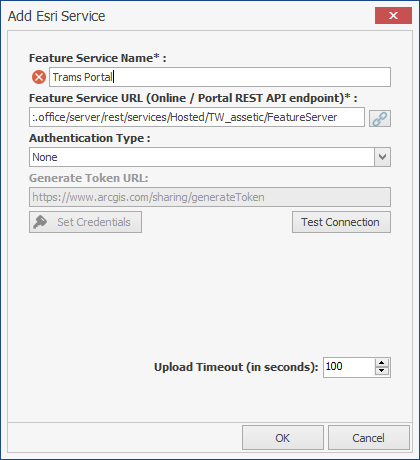Open the Authentication Type dropdown arrow
This screenshot has width=420, height=460.
tap(382, 157)
